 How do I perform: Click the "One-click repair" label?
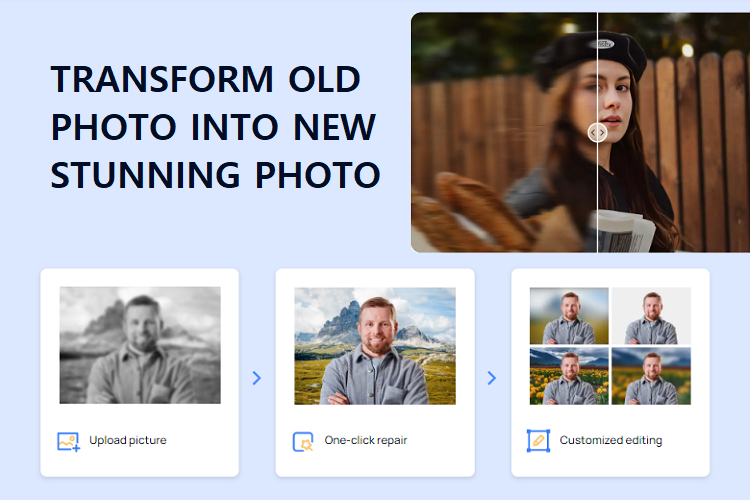(365, 440)
